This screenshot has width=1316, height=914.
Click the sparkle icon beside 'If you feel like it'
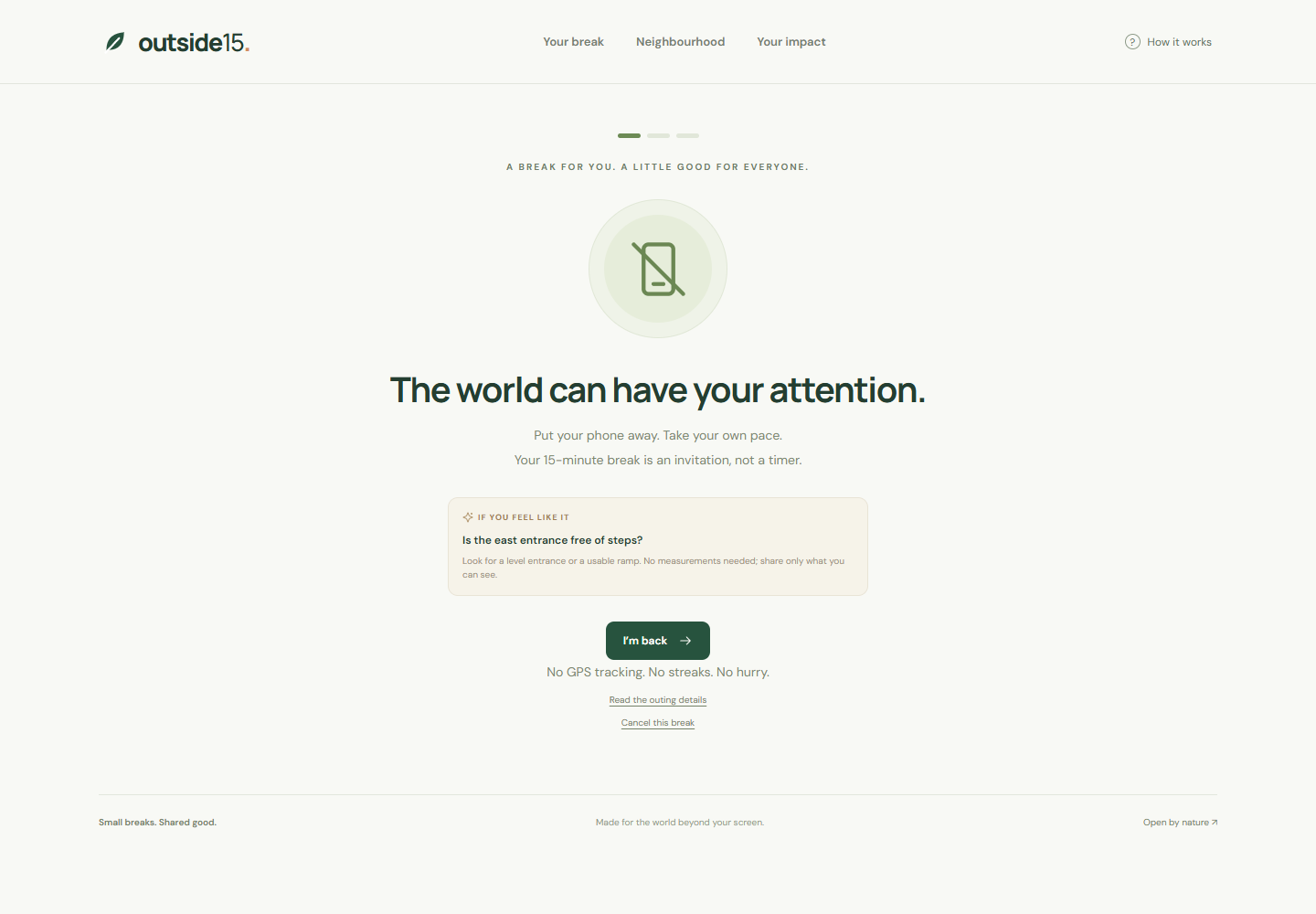pos(468,517)
